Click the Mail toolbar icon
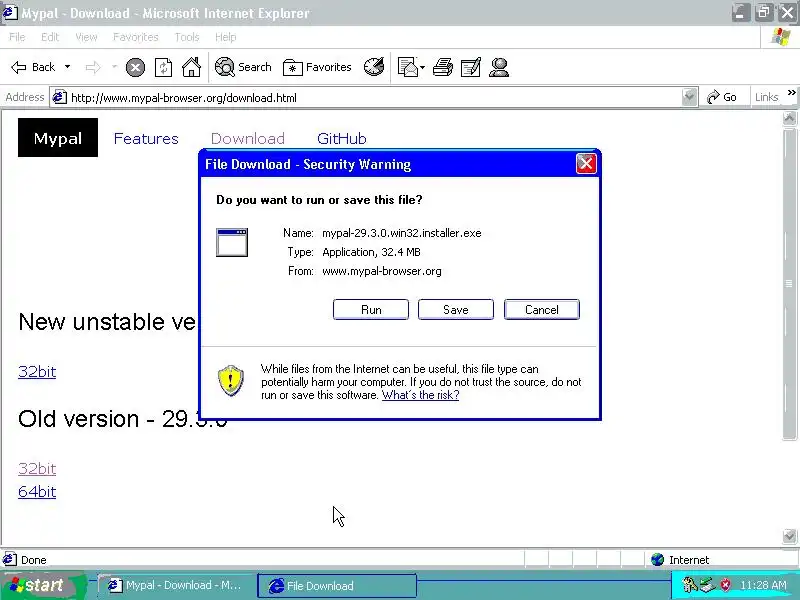 click(408, 67)
